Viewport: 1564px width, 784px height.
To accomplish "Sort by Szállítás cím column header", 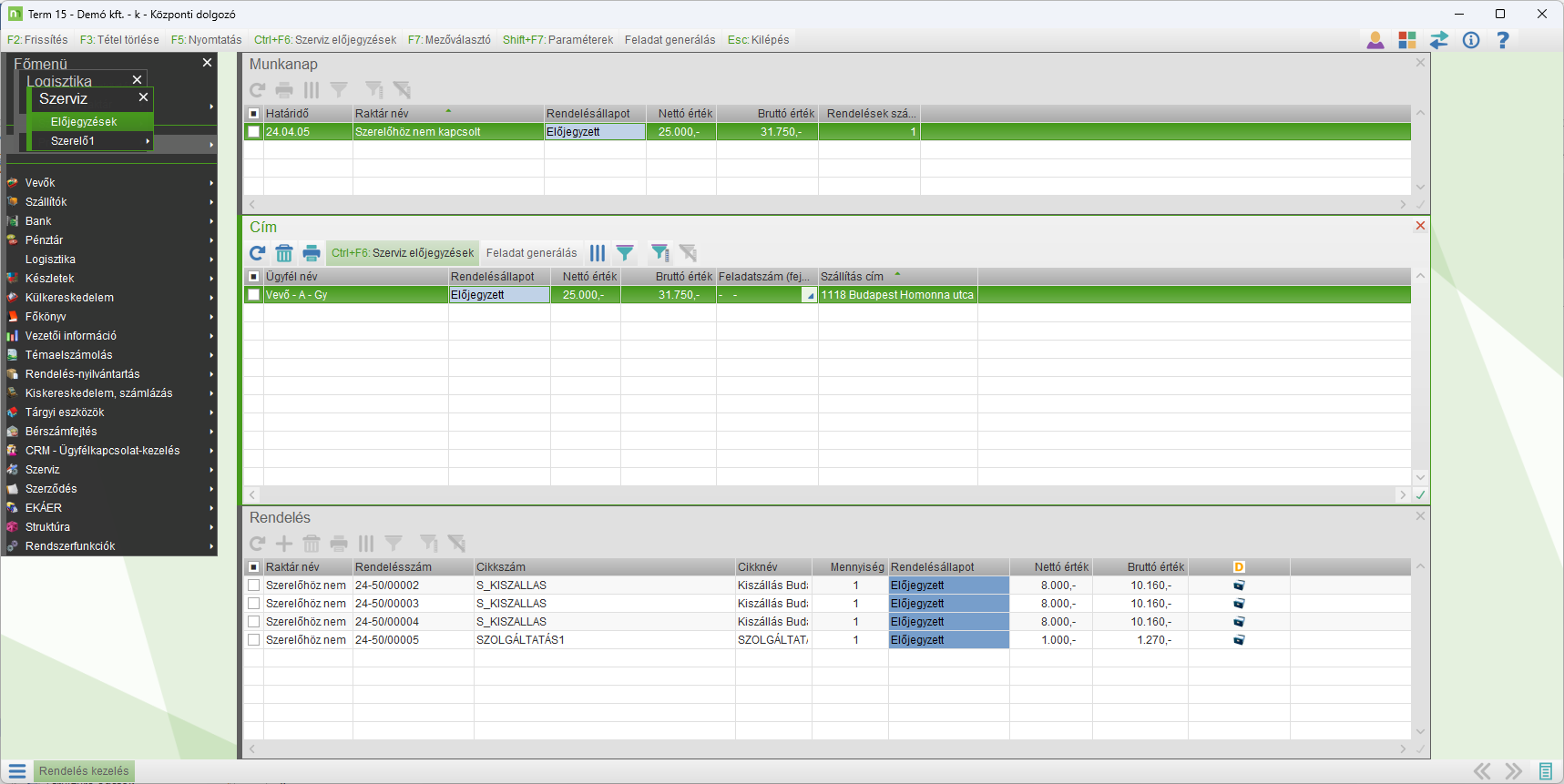I will pyautogui.click(x=852, y=277).
